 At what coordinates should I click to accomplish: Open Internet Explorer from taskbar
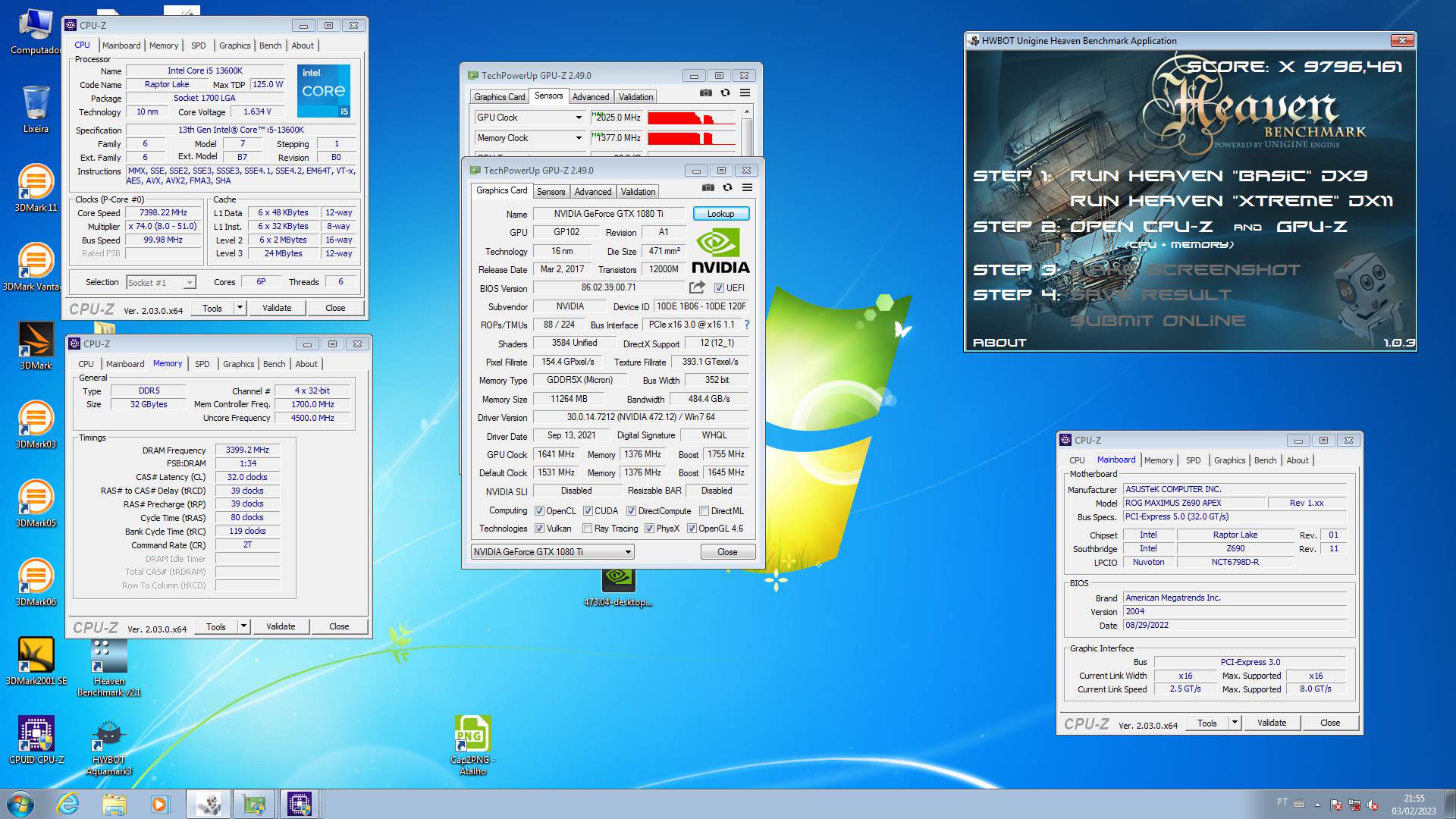point(68,804)
